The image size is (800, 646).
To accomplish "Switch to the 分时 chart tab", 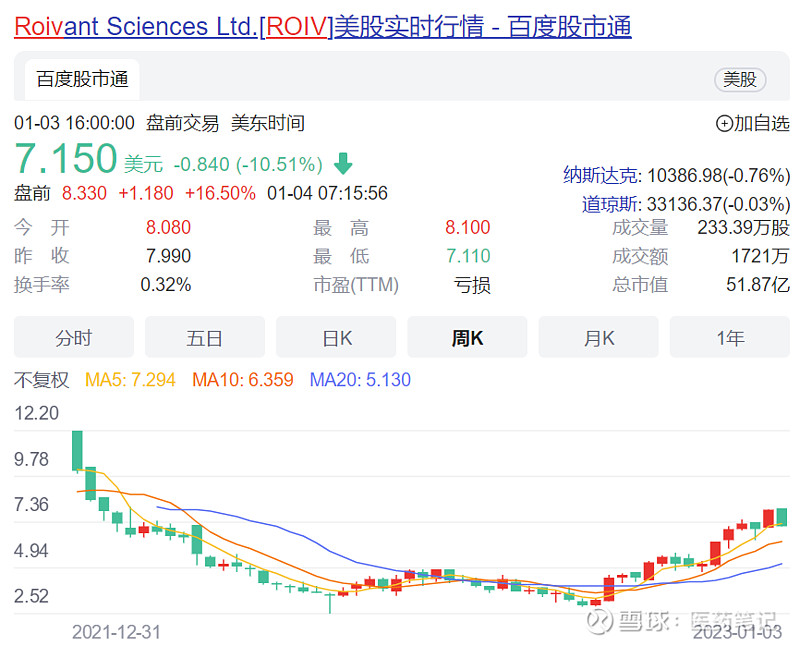I will click(73, 337).
